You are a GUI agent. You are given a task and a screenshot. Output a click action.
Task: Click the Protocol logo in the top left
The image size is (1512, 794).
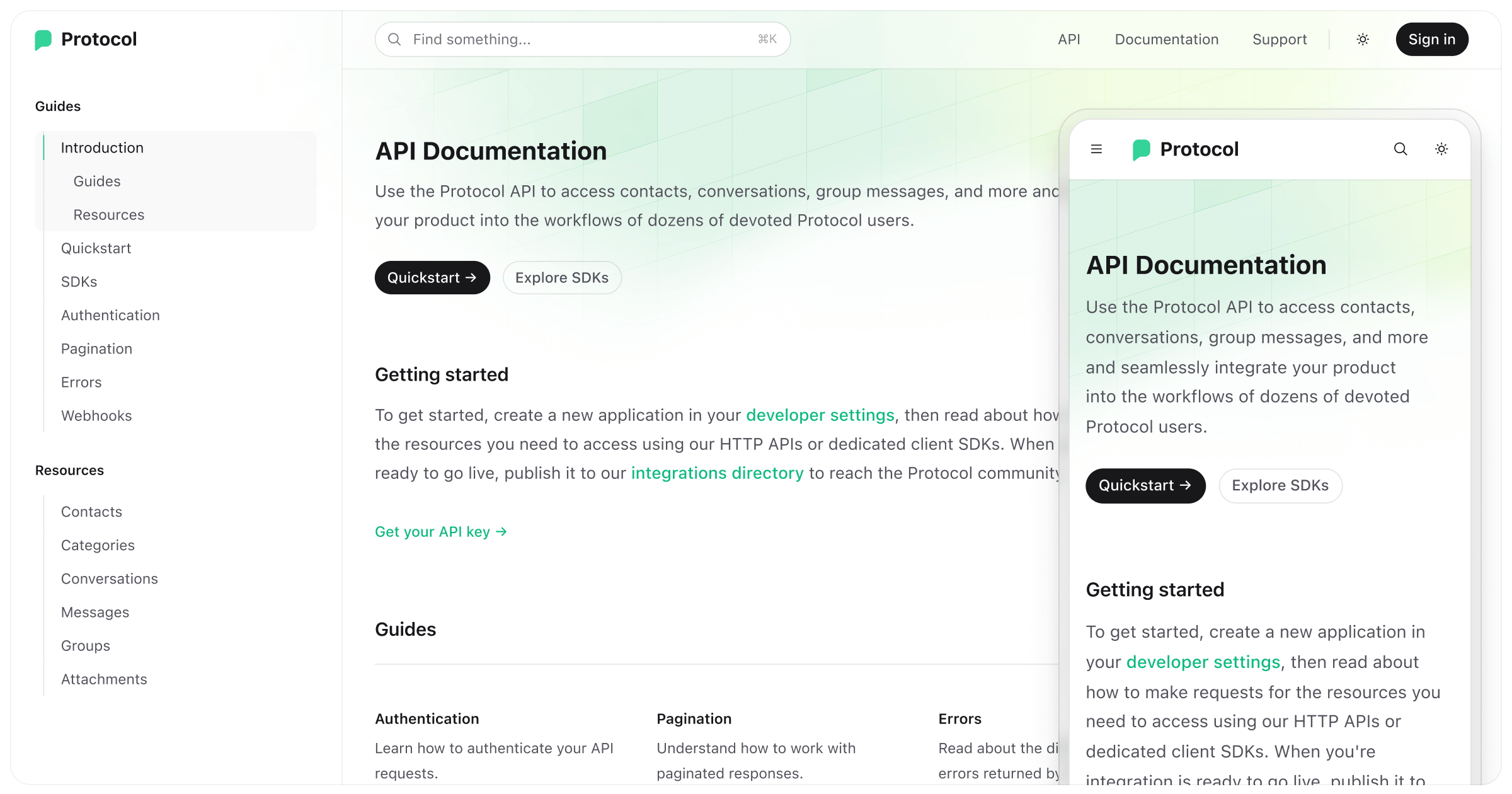point(86,39)
